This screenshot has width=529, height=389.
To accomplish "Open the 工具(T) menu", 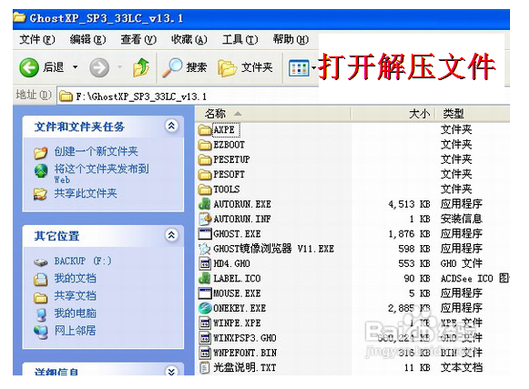I will 240,39.
